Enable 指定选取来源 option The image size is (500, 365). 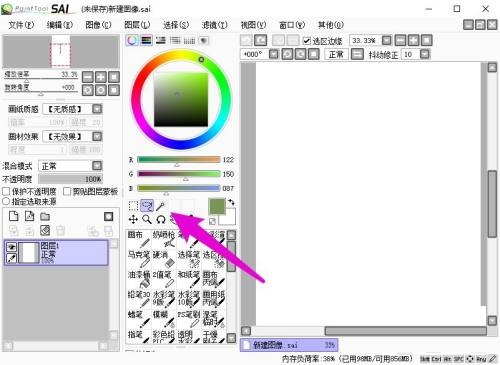[6, 201]
